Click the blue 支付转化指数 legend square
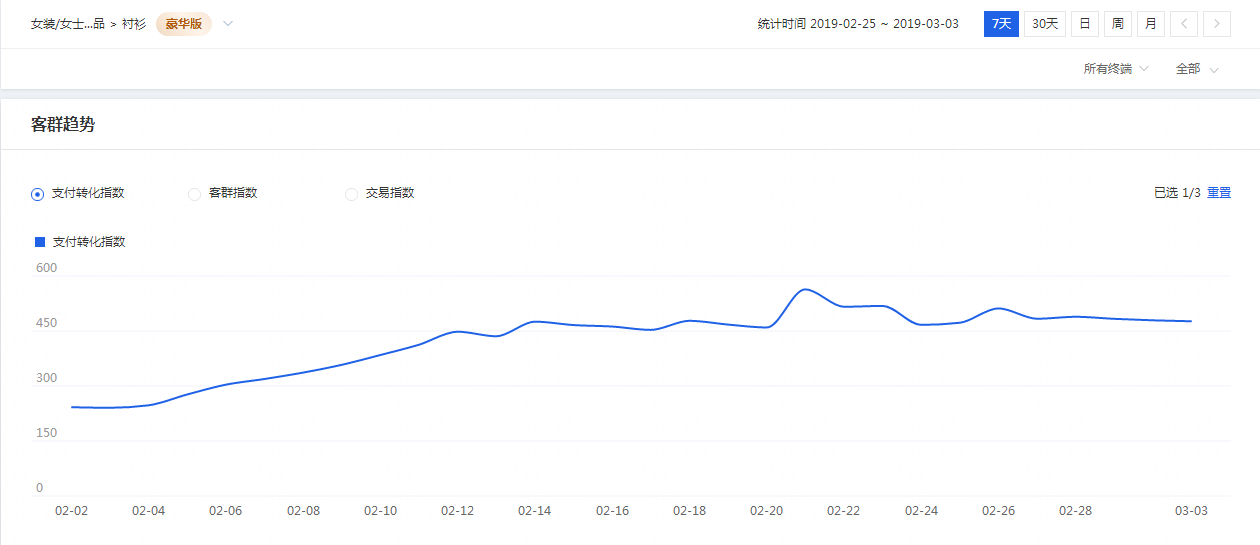The height and width of the screenshot is (545, 1260). tap(40, 242)
